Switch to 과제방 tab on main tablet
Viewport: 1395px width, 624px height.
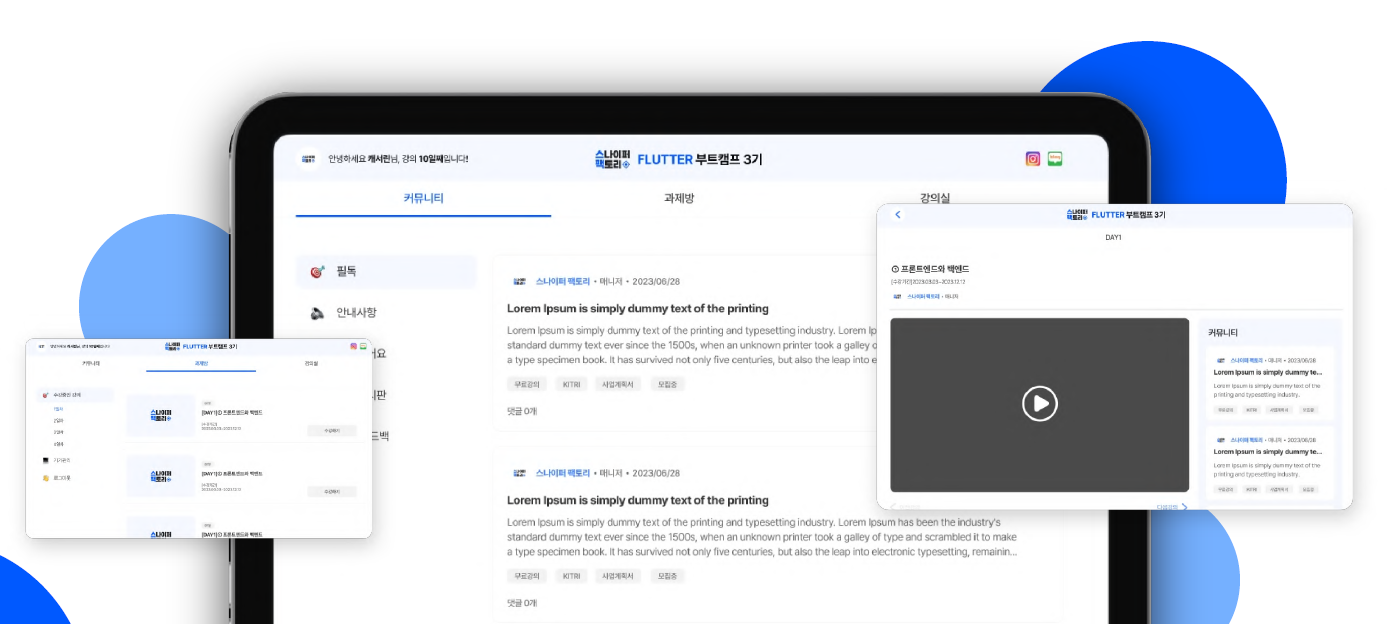click(x=679, y=198)
